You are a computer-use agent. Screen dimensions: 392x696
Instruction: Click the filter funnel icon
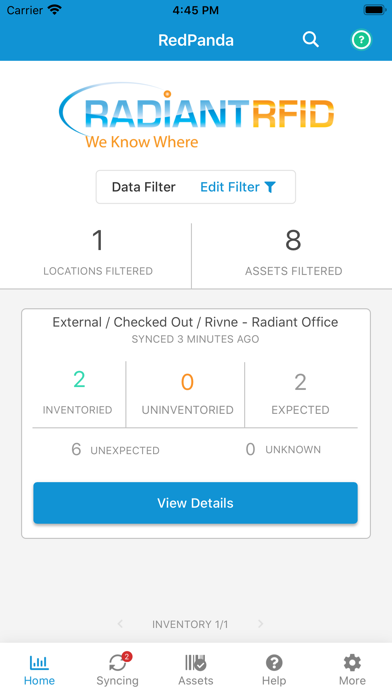point(270,187)
